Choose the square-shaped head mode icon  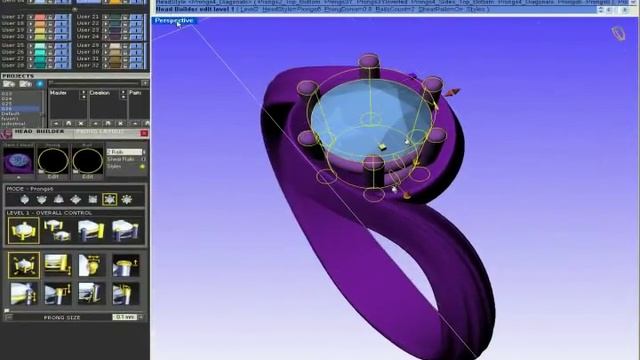tap(93, 199)
